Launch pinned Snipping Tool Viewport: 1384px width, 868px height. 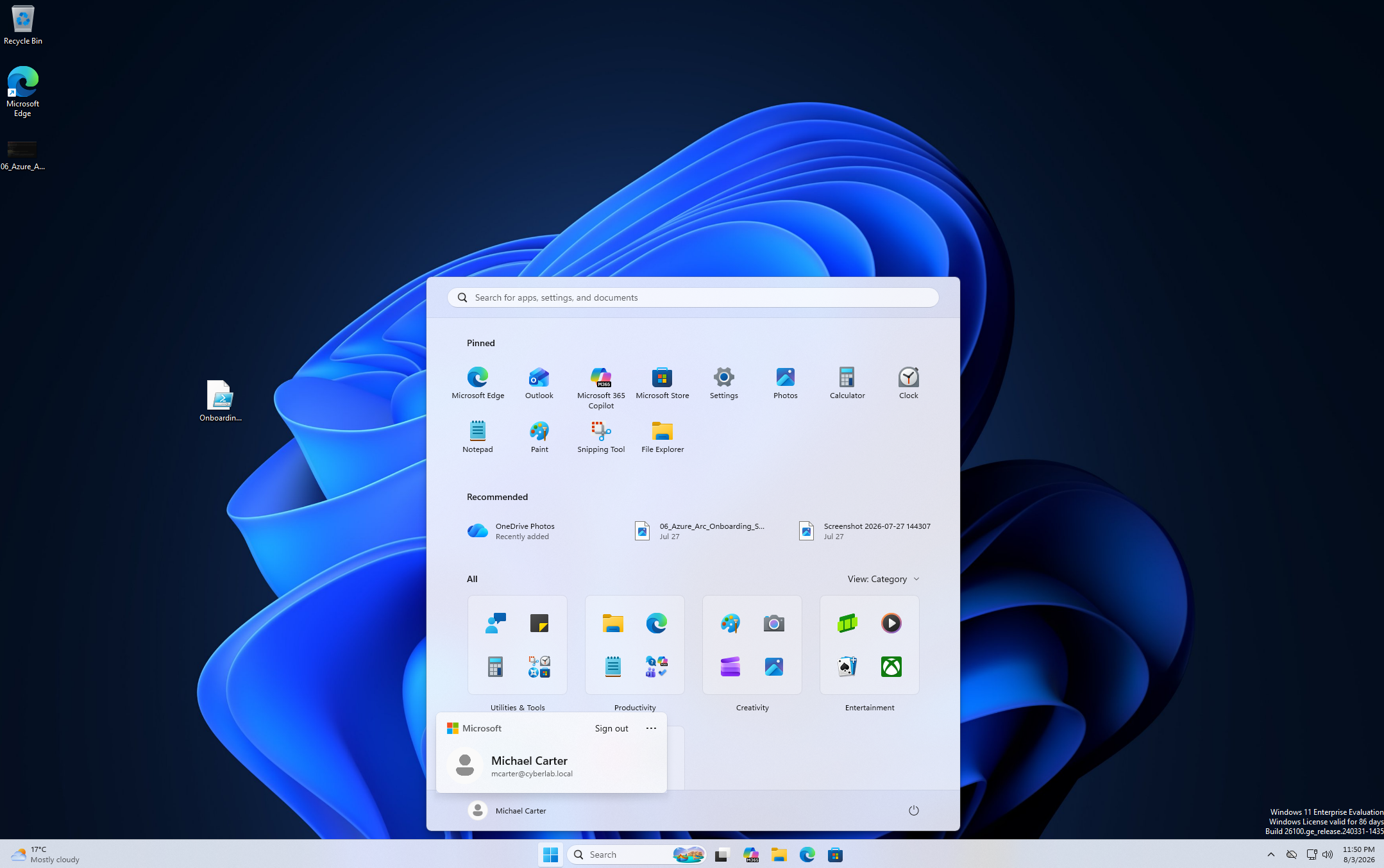pyautogui.click(x=601, y=437)
